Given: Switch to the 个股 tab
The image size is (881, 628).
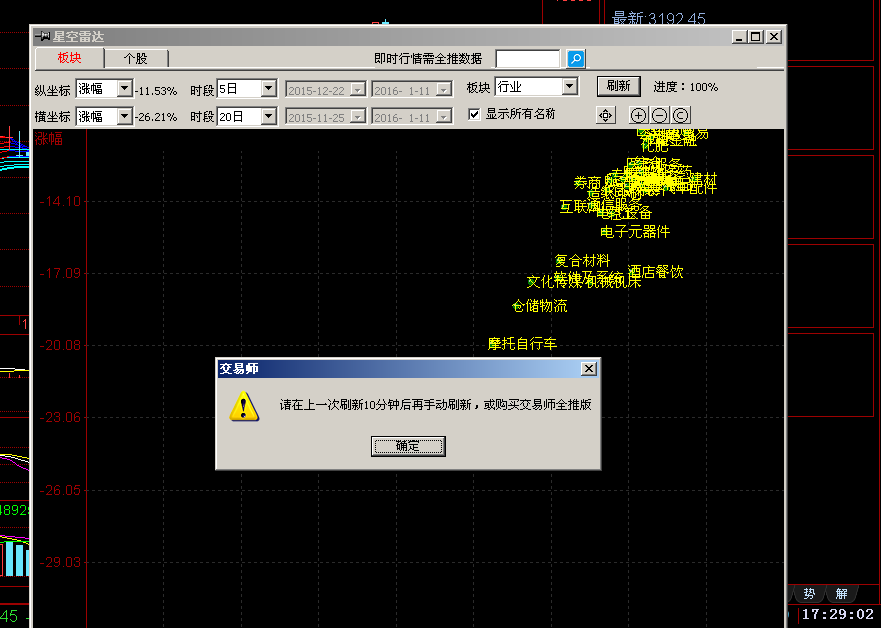Looking at the screenshot, I should (137, 58).
